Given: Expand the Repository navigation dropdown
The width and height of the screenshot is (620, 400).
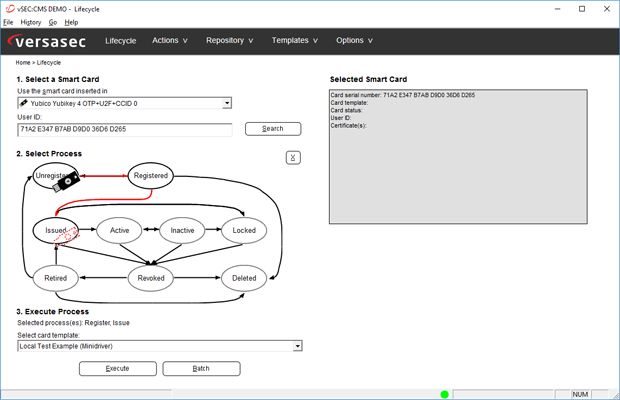Looking at the screenshot, I should click(x=229, y=40).
